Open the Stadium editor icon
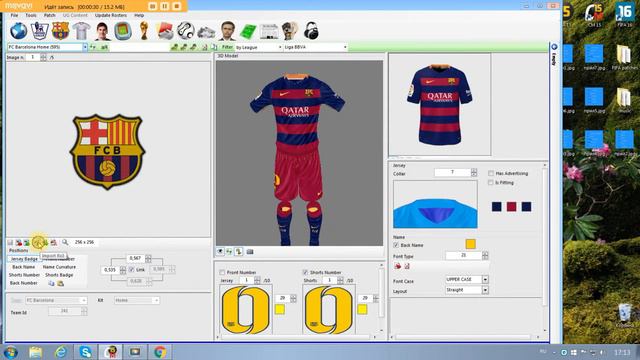This screenshot has height=360, width=640. 123,31
